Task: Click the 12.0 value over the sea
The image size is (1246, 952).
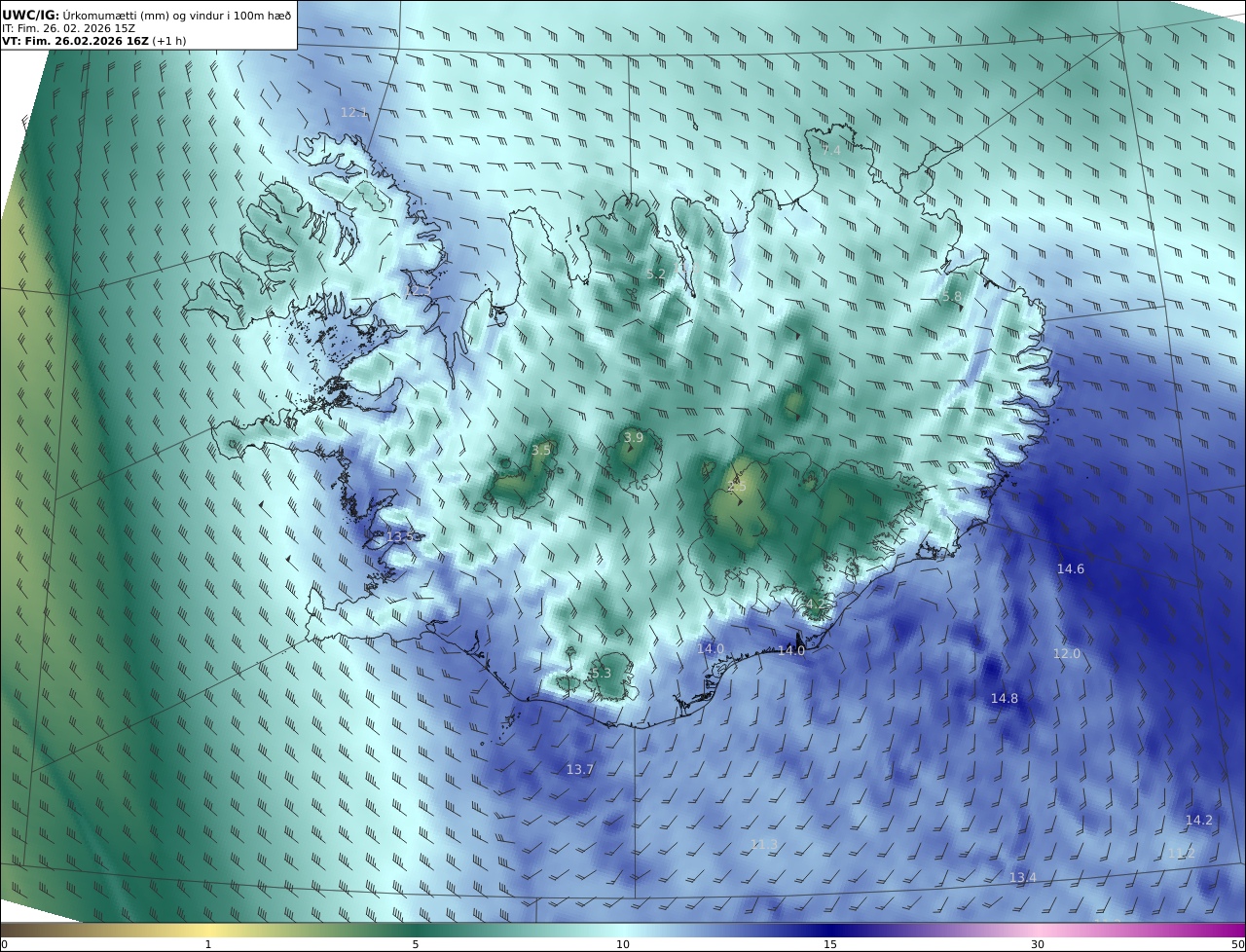Action: [x=1067, y=654]
